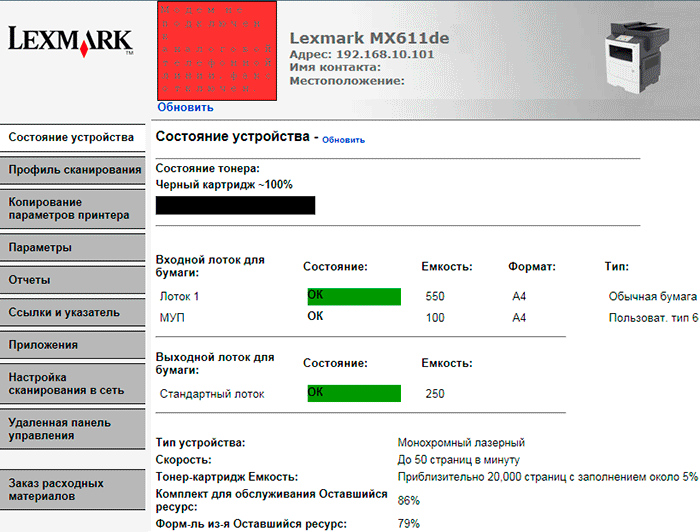Click the address 192.168.10.101
The image size is (700, 532).
(385, 54)
